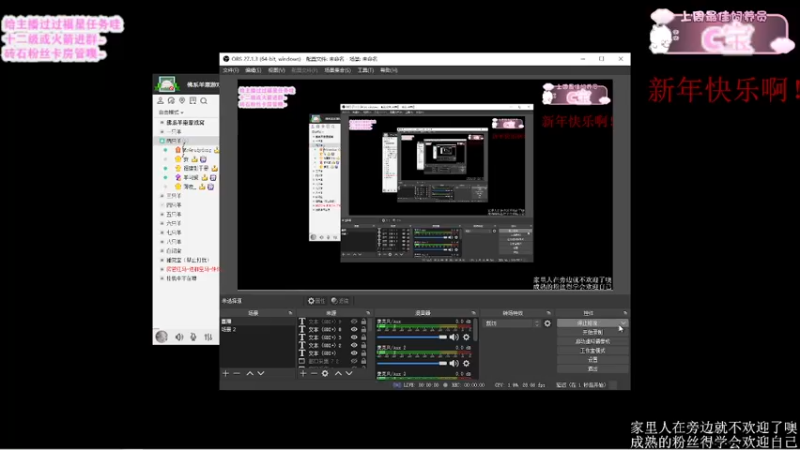The image size is (800, 450).
Task: Open source filters button in OBS toolbar
Action: pos(340,301)
